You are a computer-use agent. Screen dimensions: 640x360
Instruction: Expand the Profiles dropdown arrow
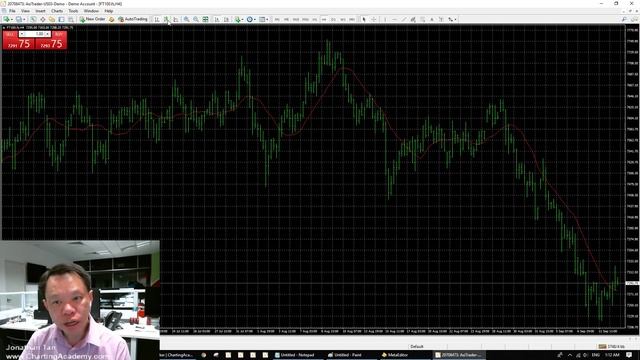pos(24,19)
